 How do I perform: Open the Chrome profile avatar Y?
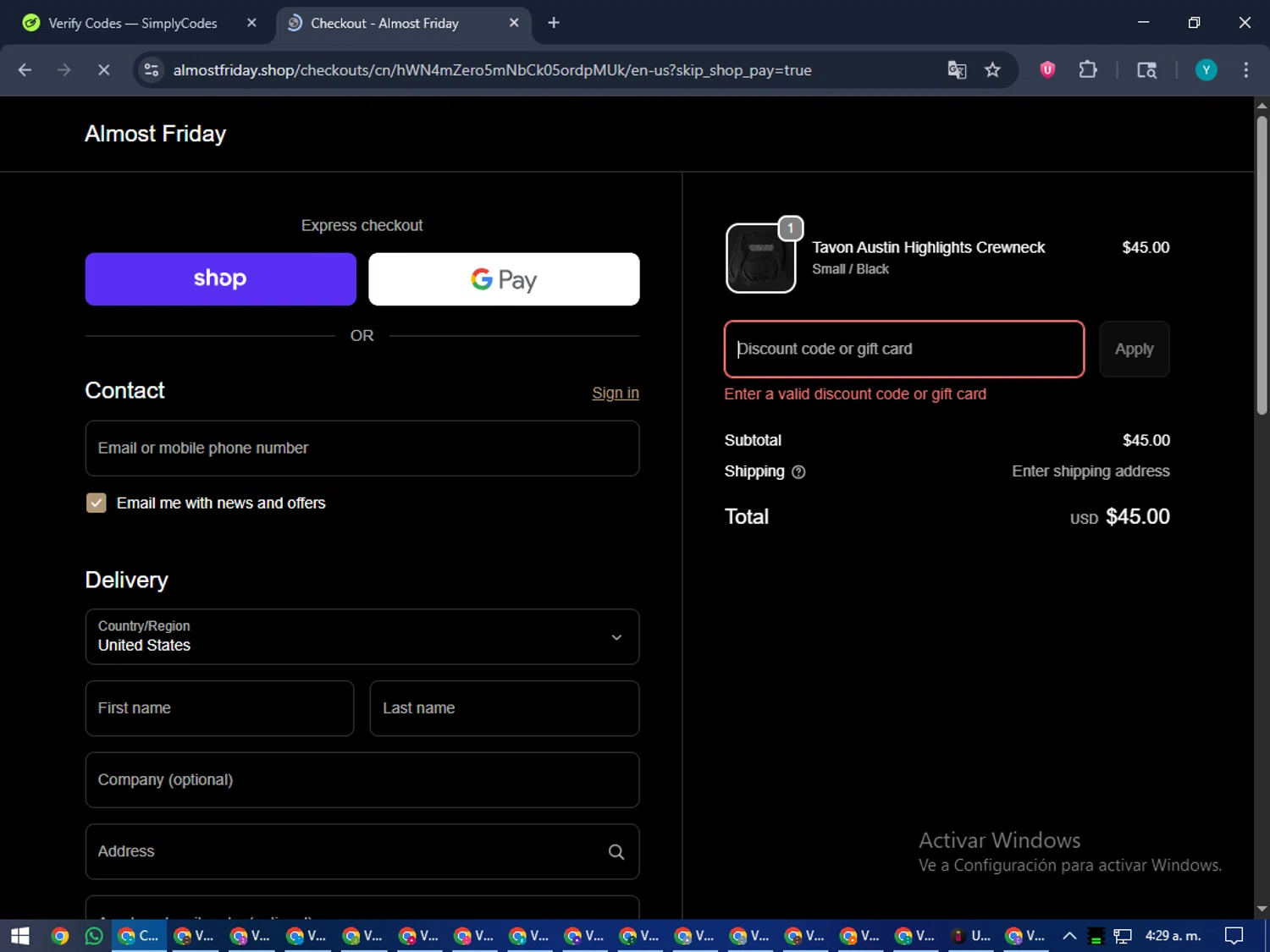(x=1206, y=70)
